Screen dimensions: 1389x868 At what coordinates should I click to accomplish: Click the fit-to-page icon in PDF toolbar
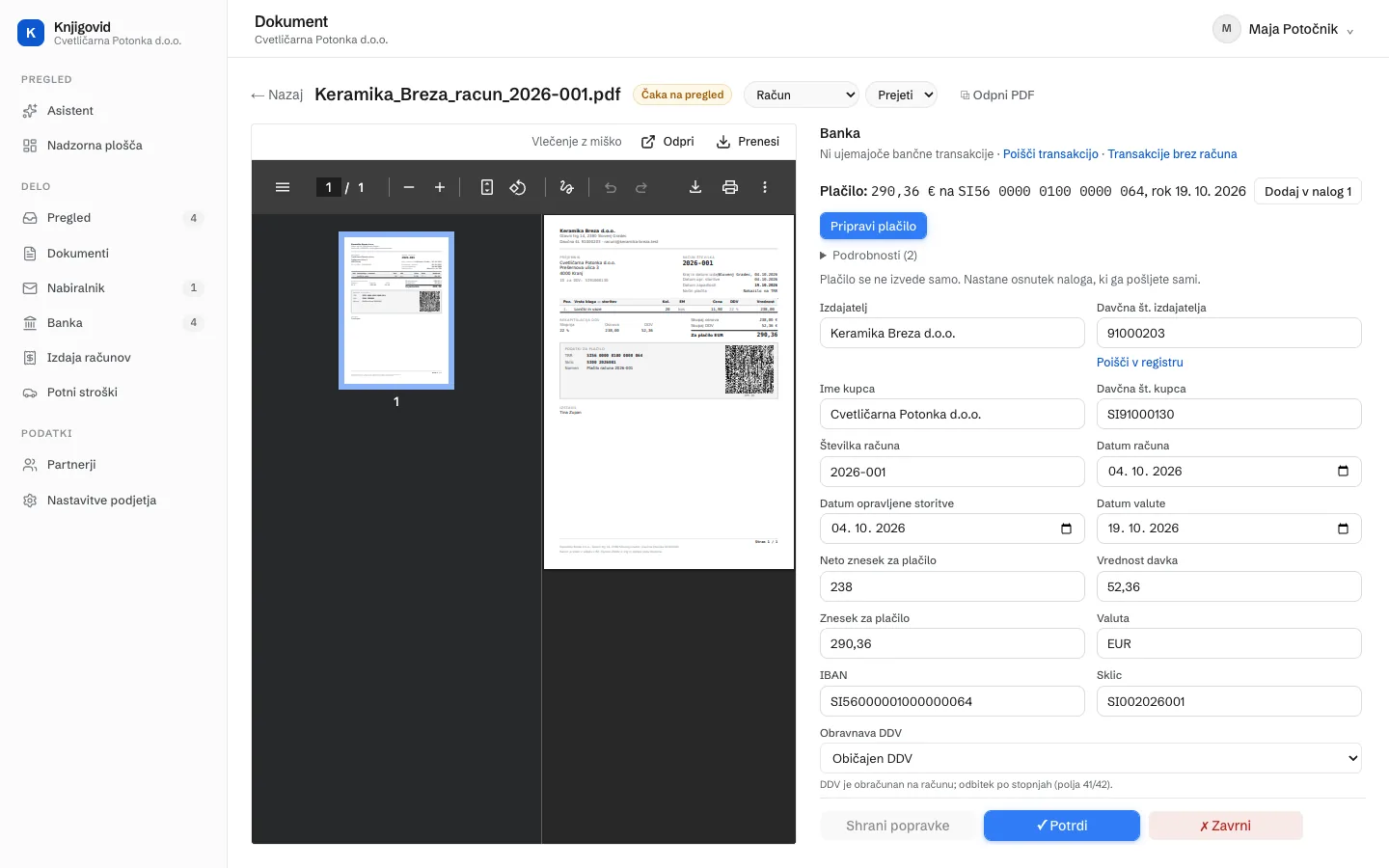click(487, 187)
